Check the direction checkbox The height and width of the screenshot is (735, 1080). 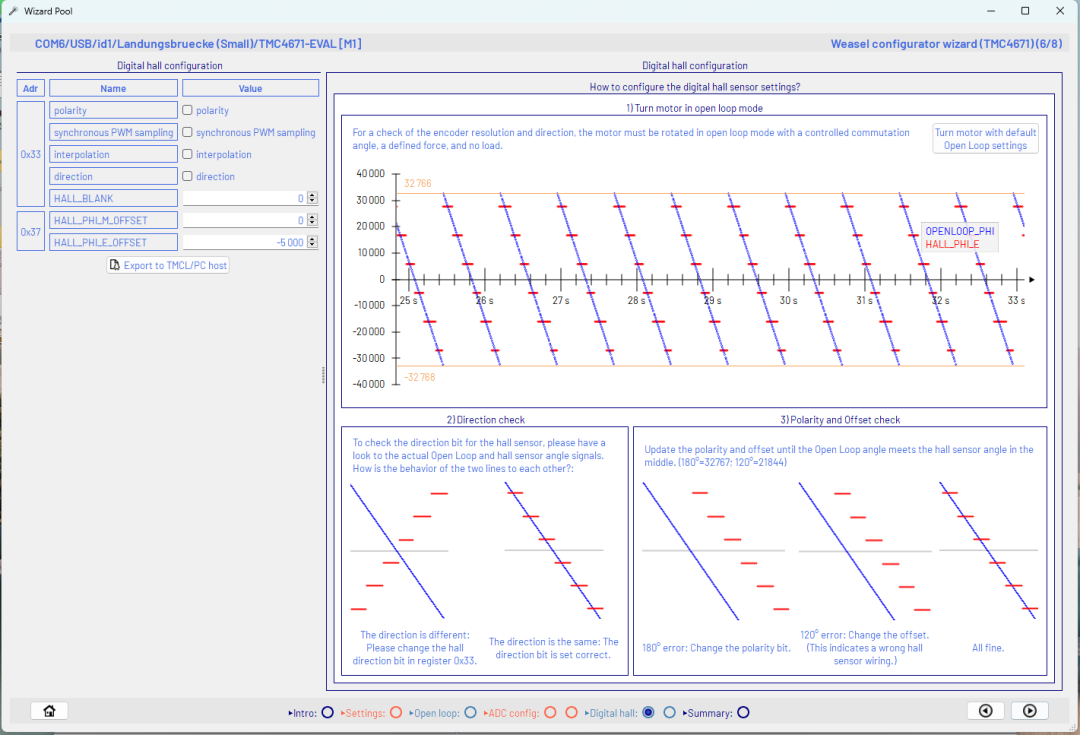click(189, 176)
